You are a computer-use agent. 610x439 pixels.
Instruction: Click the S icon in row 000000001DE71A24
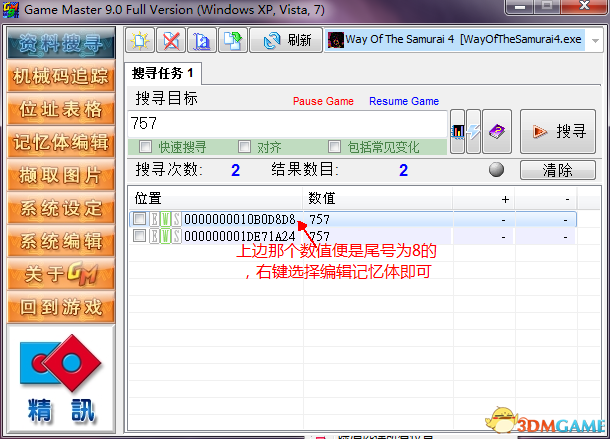pos(176,236)
